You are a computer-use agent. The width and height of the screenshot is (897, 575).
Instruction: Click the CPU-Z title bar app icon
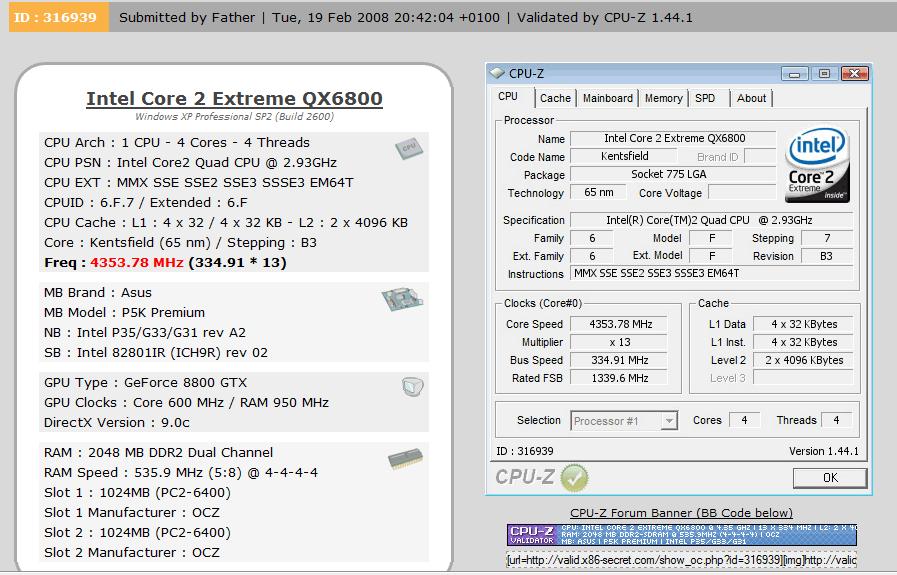[498, 73]
